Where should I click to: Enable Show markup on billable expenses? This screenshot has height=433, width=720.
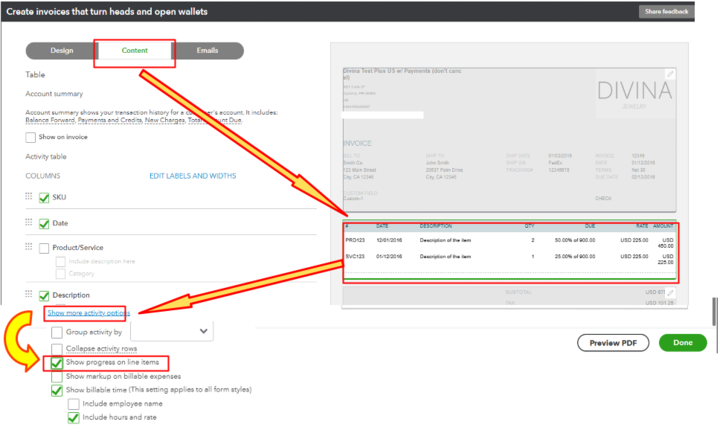tap(57, 377)
